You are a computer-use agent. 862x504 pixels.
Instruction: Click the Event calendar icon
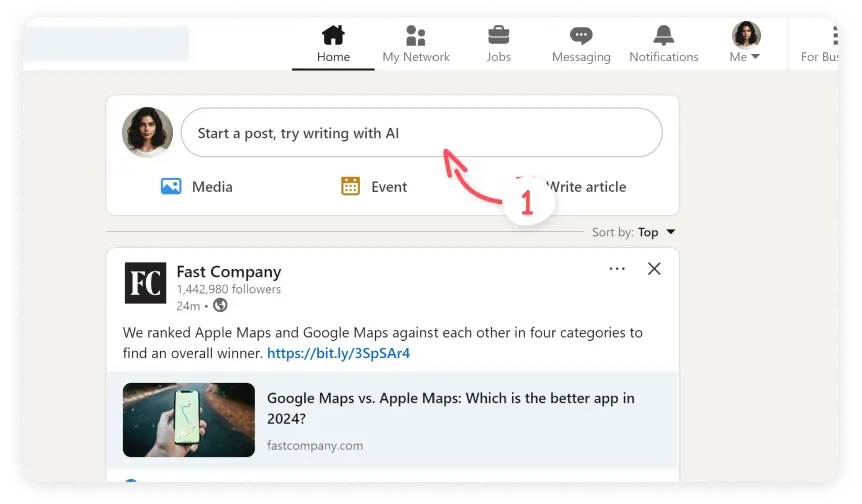[350, 186]
